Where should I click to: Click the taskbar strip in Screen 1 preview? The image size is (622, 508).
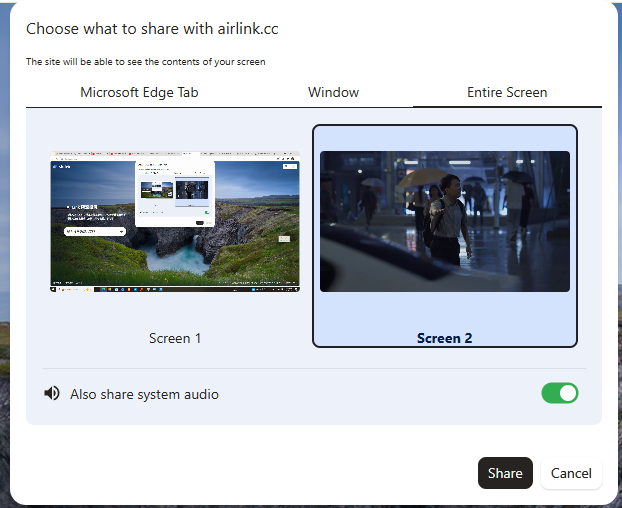tap(175, 289)
